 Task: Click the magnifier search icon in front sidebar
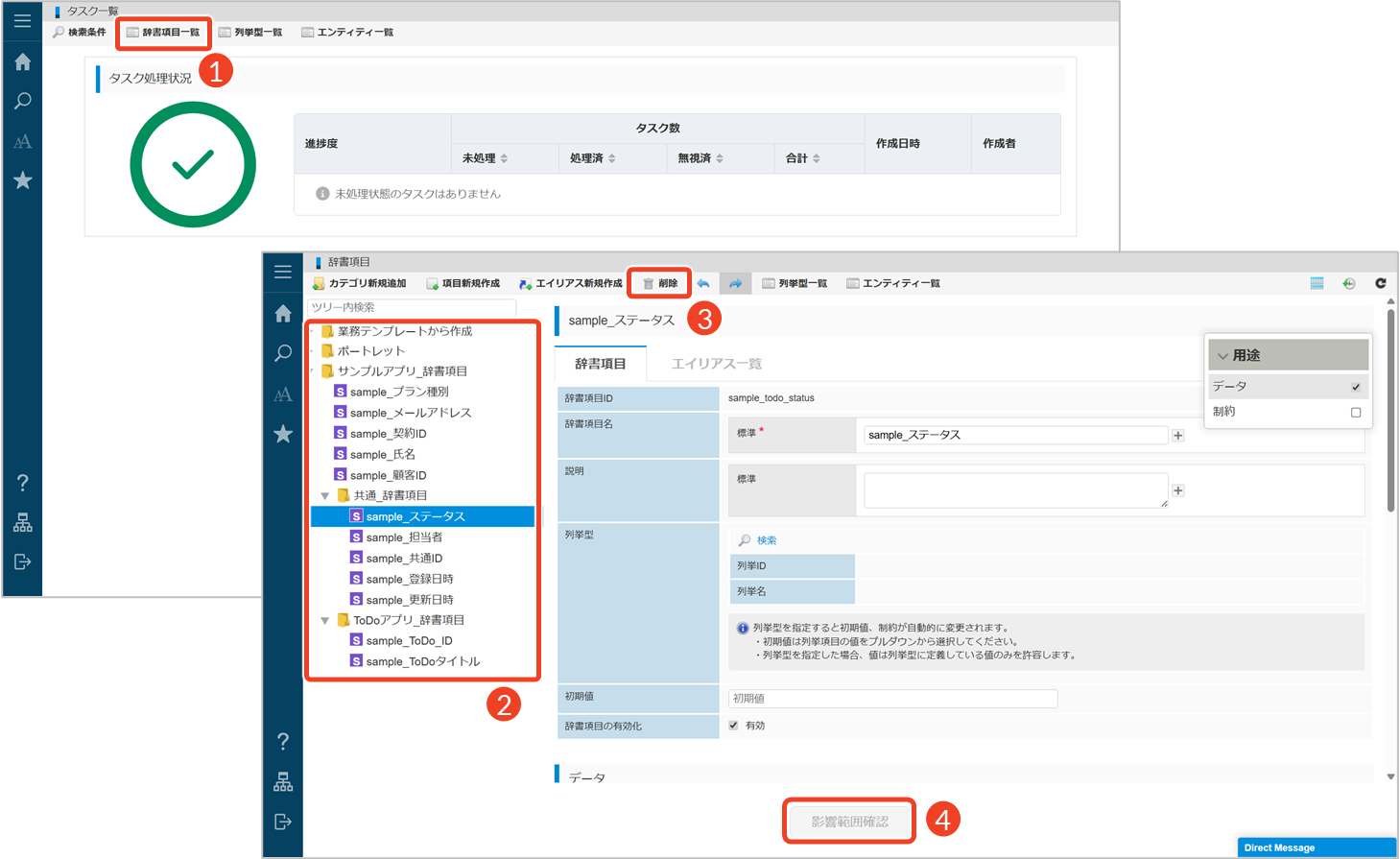pyautogui.click(x=283, y=353)
